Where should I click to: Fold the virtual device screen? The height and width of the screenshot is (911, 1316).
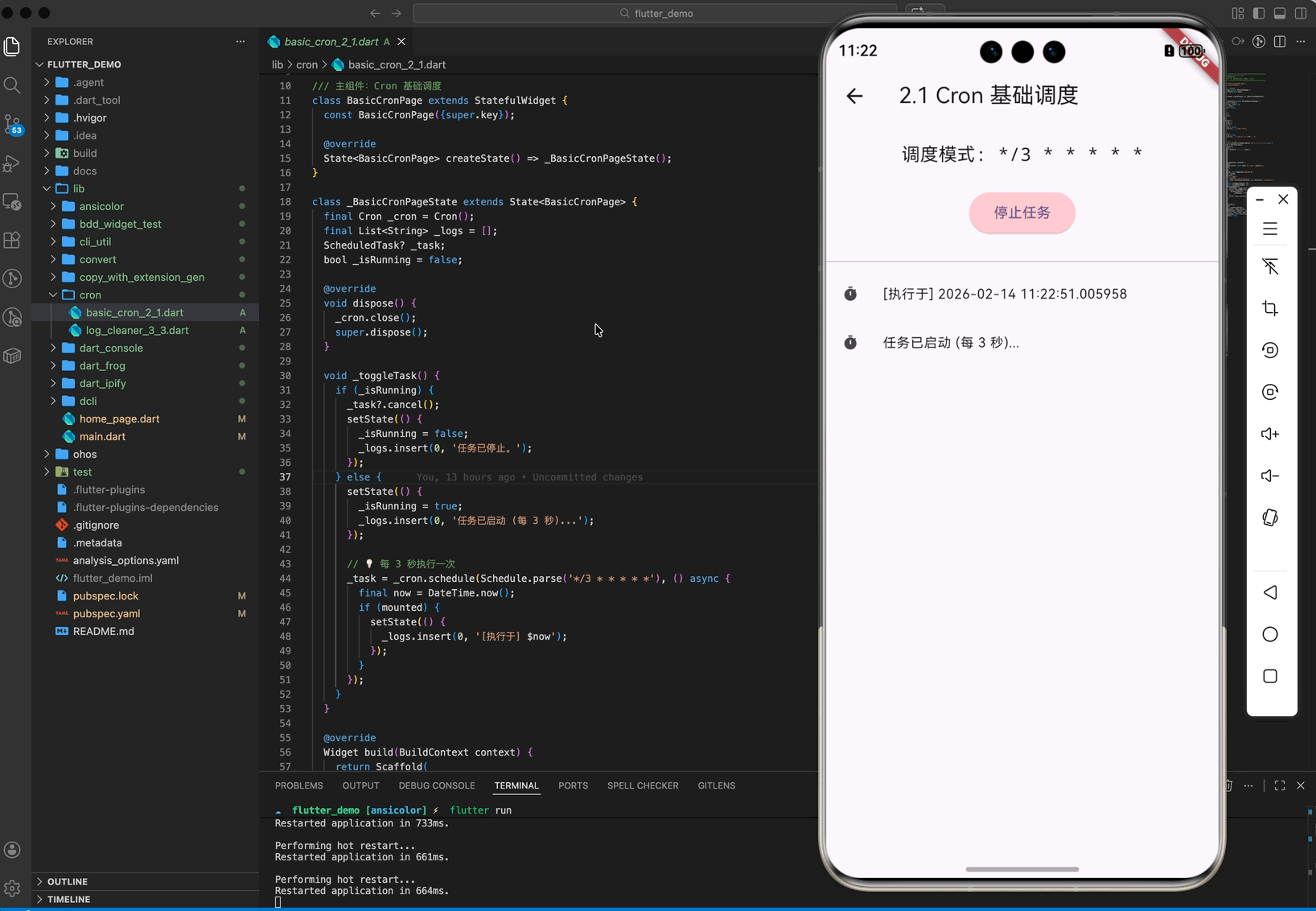point(1269,517)
